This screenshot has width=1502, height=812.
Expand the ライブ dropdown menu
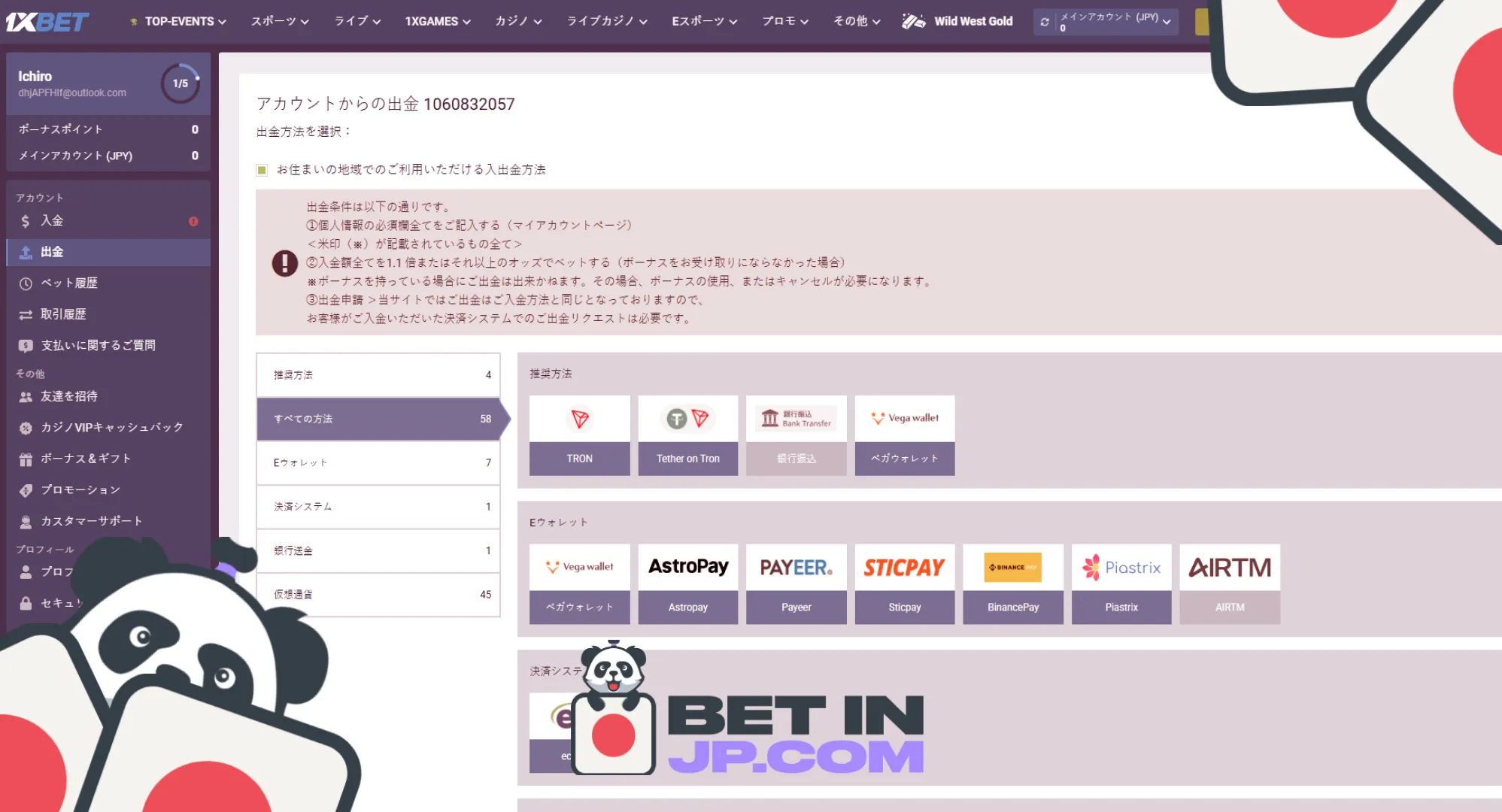pos(357,21)
